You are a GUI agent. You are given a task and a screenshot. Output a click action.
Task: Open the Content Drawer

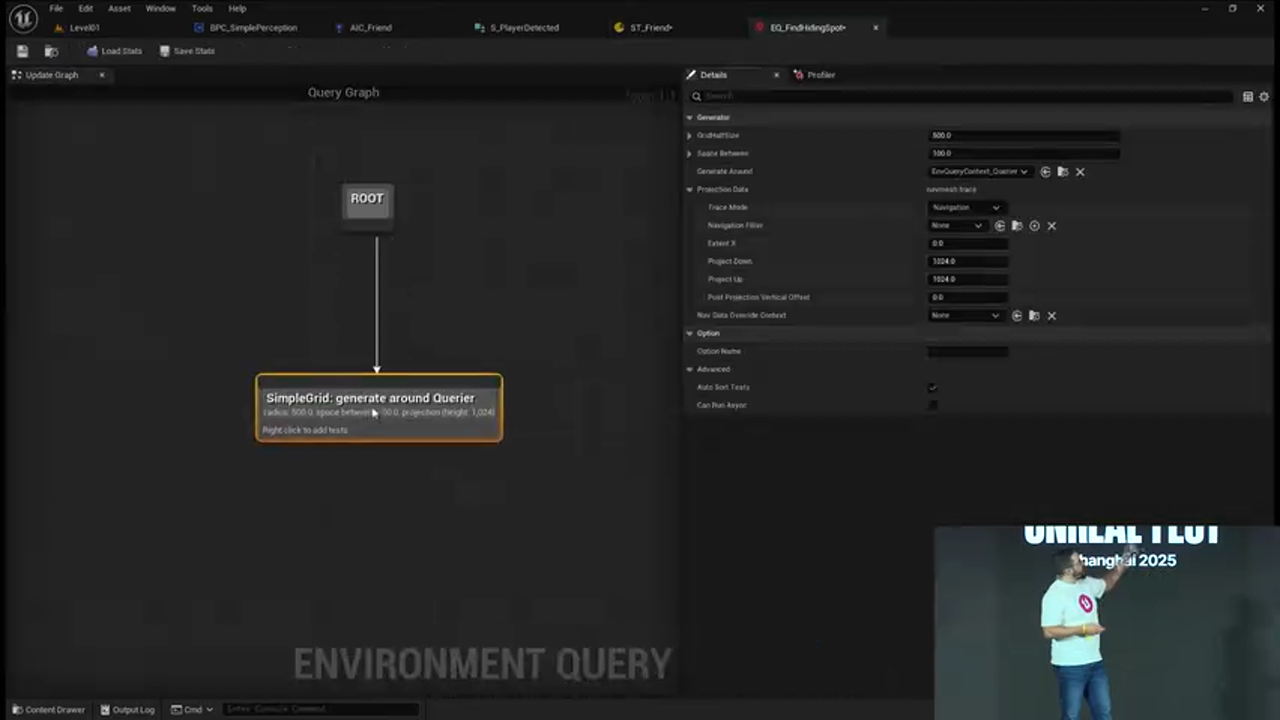click(49, 709)
